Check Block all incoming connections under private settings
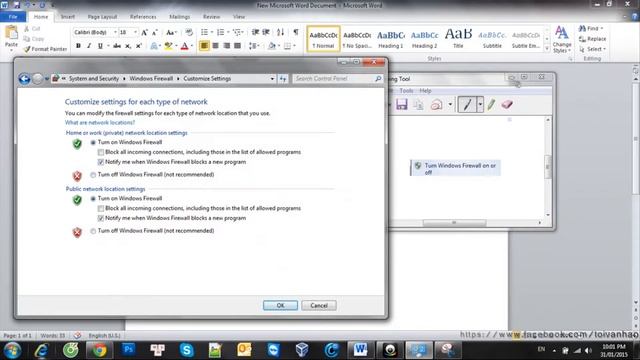 (x=101, y=152)
